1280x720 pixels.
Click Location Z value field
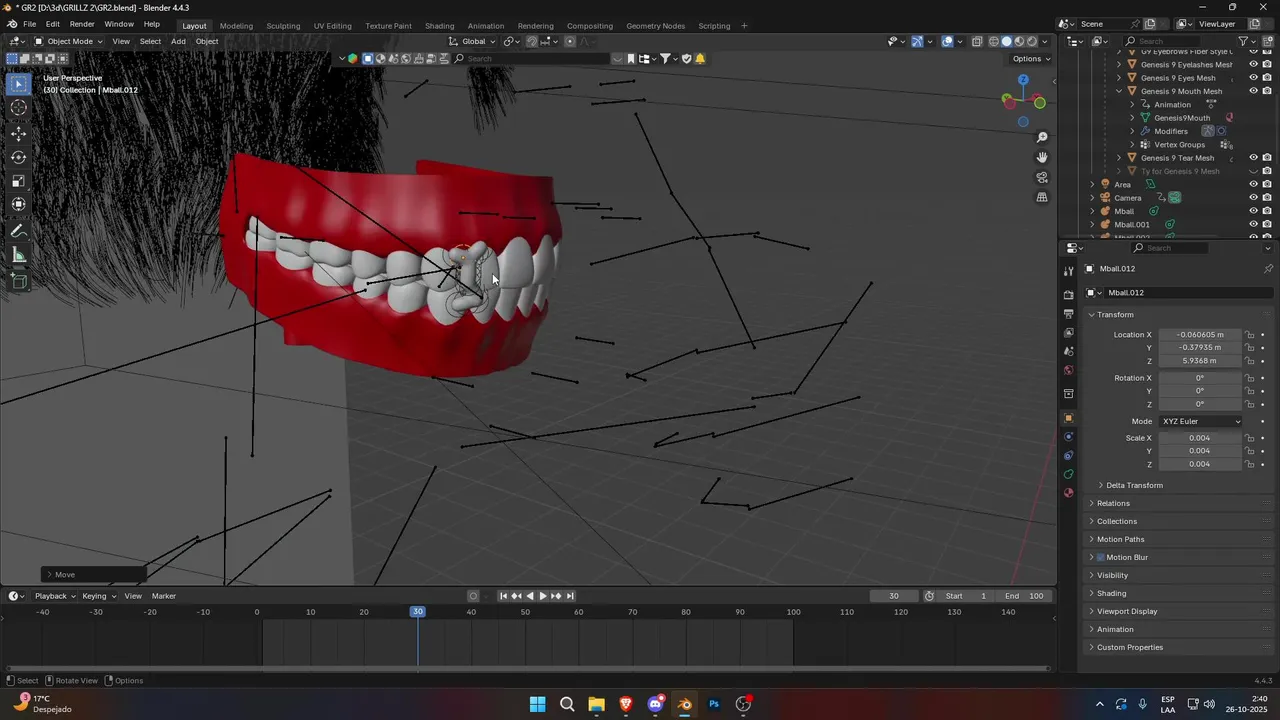pyautogui.click(x=1200, y=361)
